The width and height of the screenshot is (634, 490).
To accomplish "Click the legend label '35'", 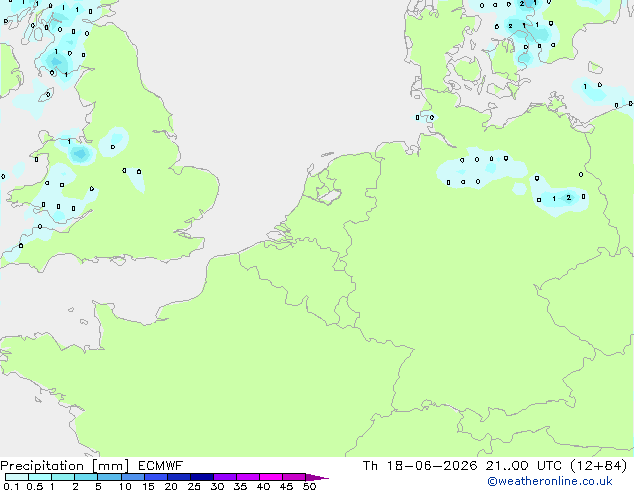I will point(240,486).
